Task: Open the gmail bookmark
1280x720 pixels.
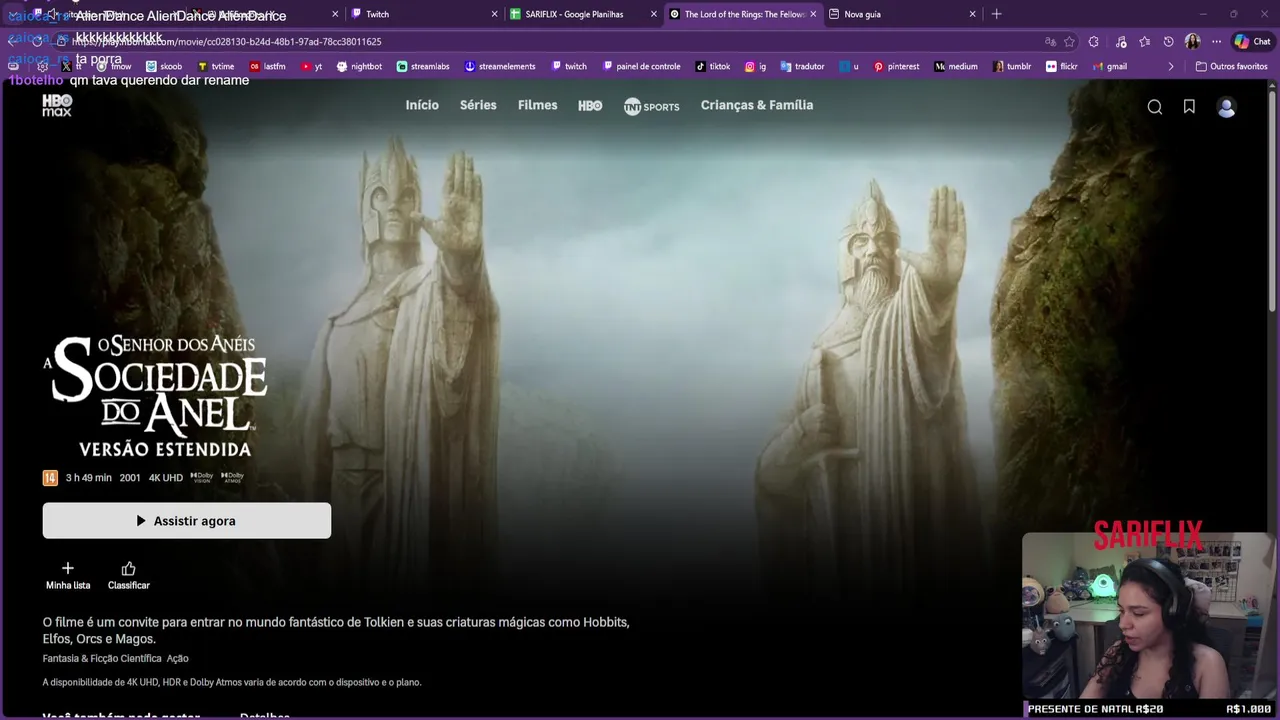Action: 1110,67
